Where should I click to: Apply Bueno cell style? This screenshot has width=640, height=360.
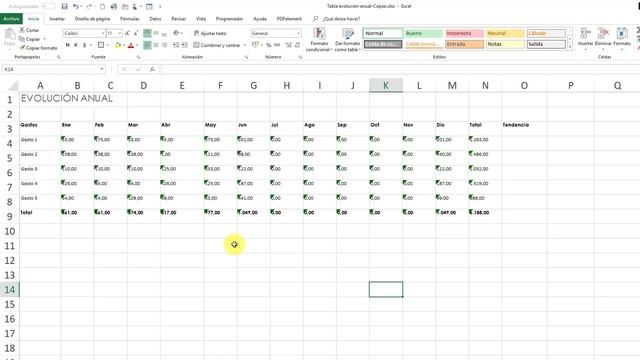[x=424, y=33]
